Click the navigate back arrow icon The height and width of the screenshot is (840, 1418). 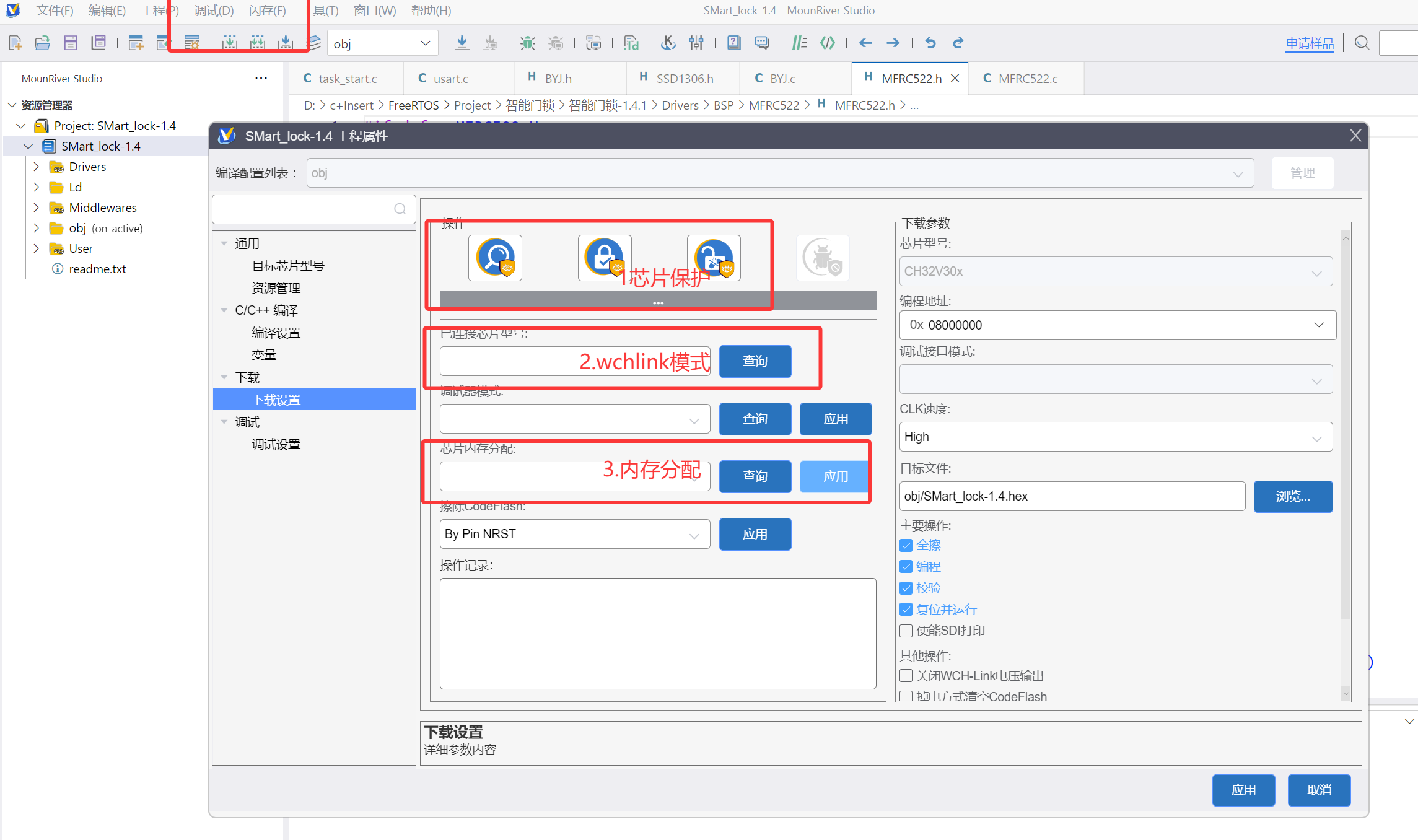click(x=865, y=43)
